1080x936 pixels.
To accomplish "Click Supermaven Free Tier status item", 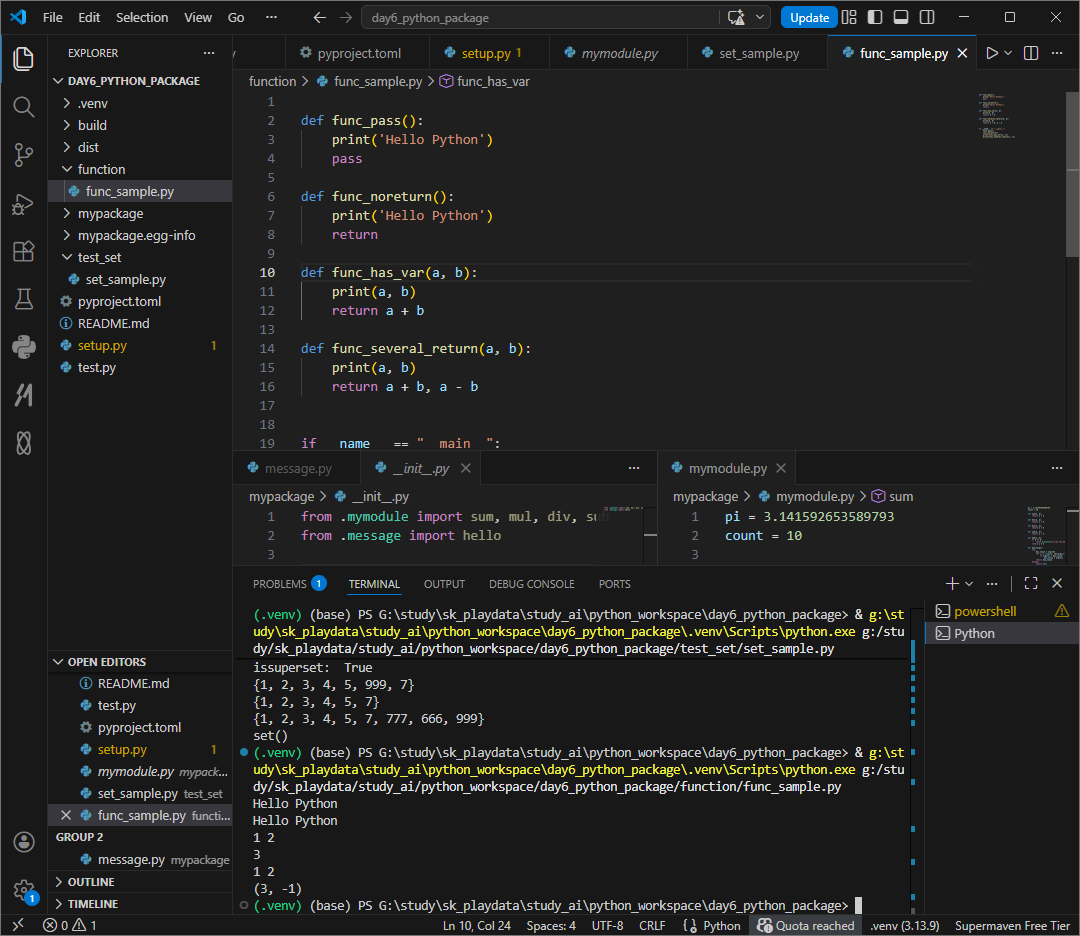I will [1012, 925].
